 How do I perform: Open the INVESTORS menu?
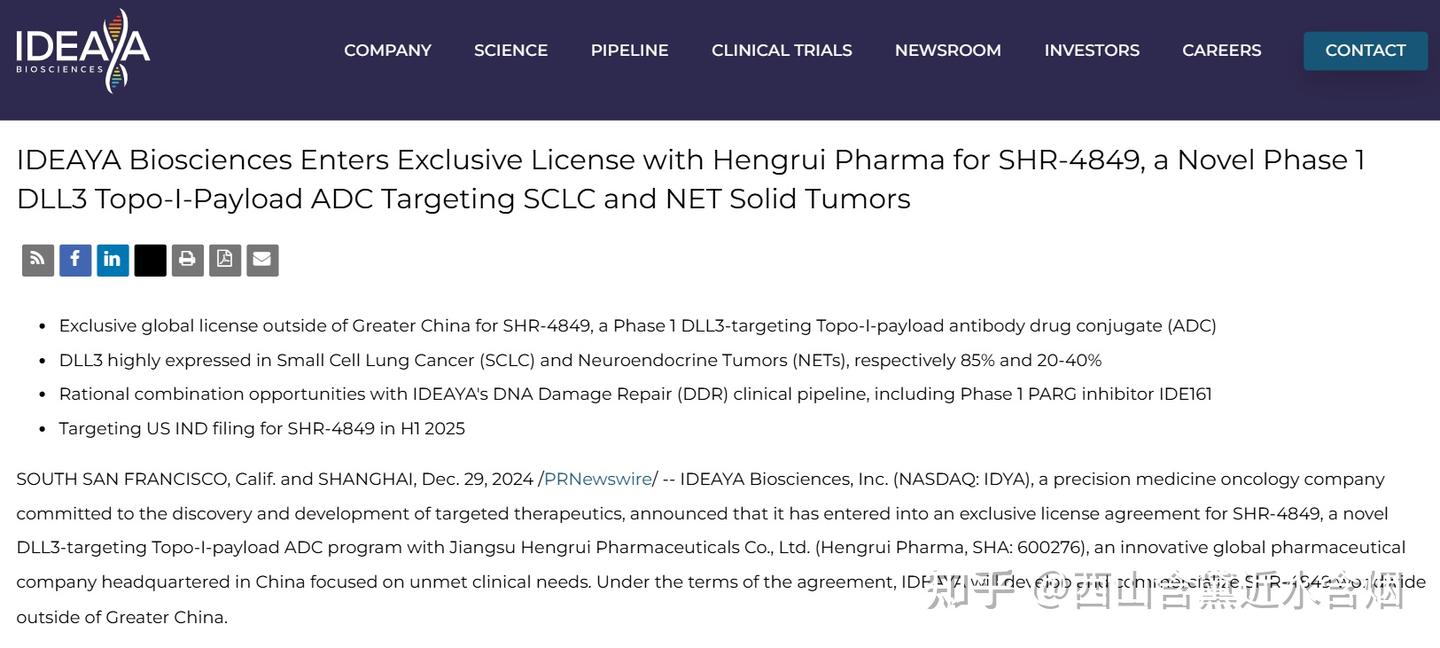point(1092,51)
